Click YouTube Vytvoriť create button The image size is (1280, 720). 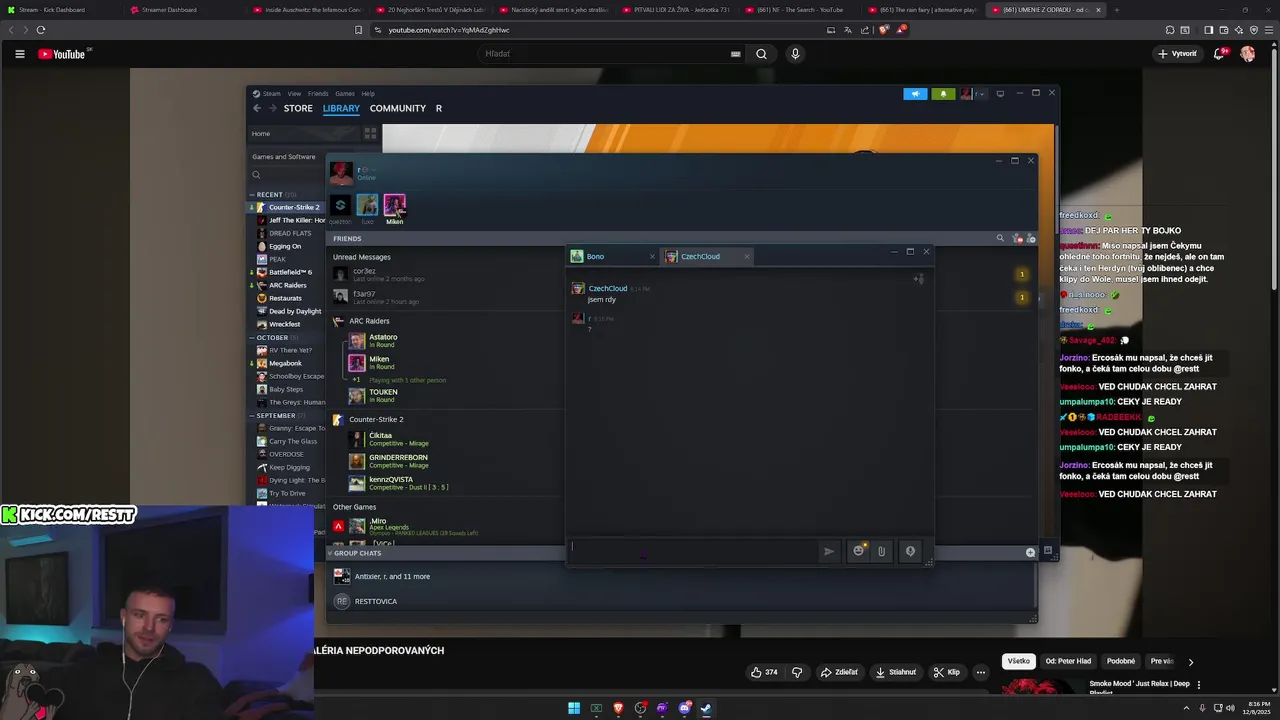1177,54
